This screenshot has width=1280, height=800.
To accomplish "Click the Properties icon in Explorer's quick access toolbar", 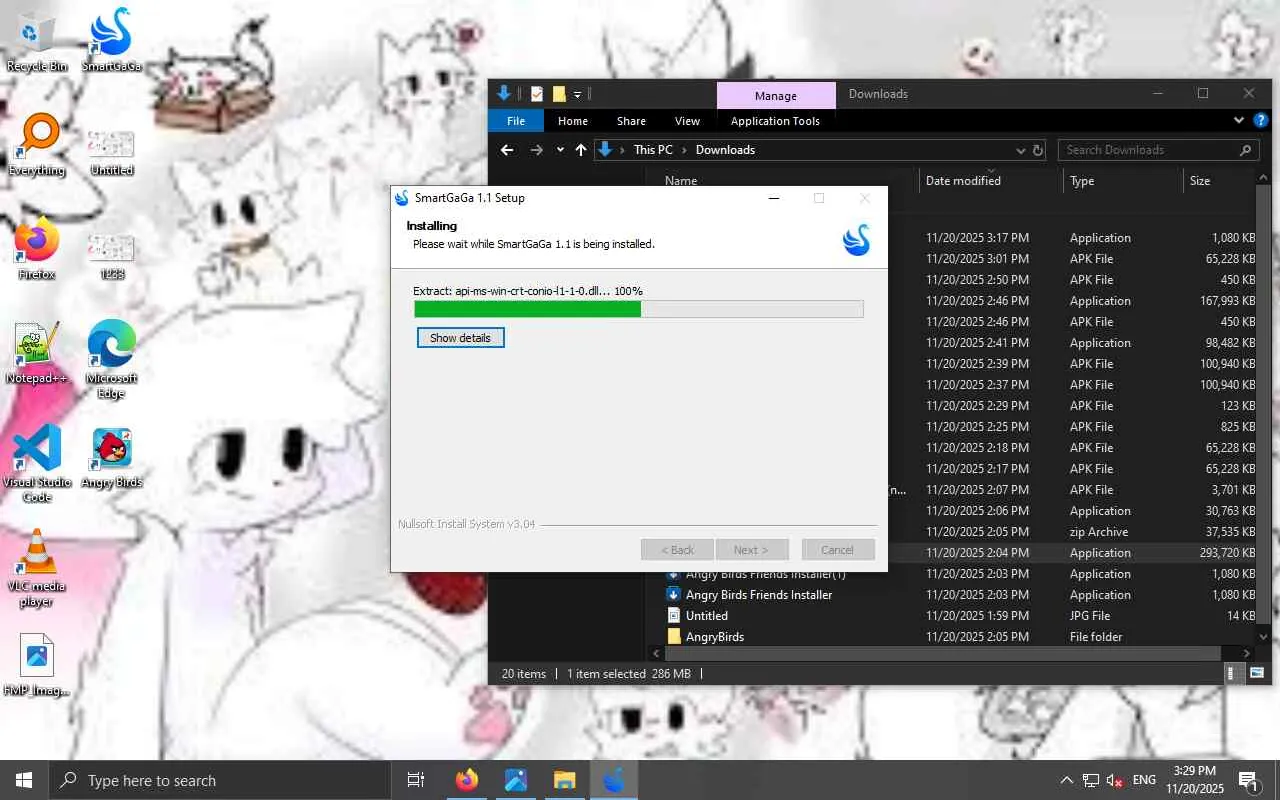I will point(537,94).
